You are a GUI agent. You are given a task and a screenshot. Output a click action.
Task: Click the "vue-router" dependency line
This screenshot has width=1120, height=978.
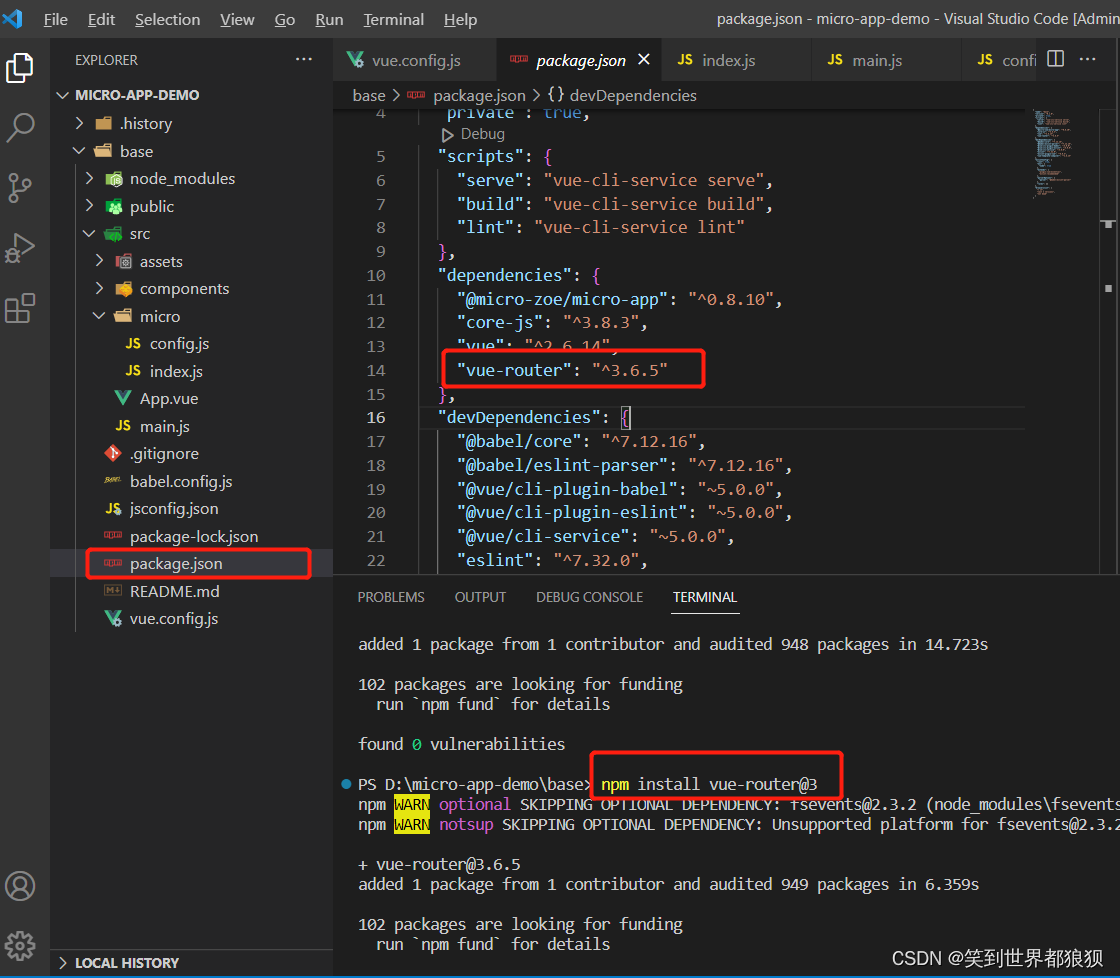pyautogui.click(x=561, y=370)
